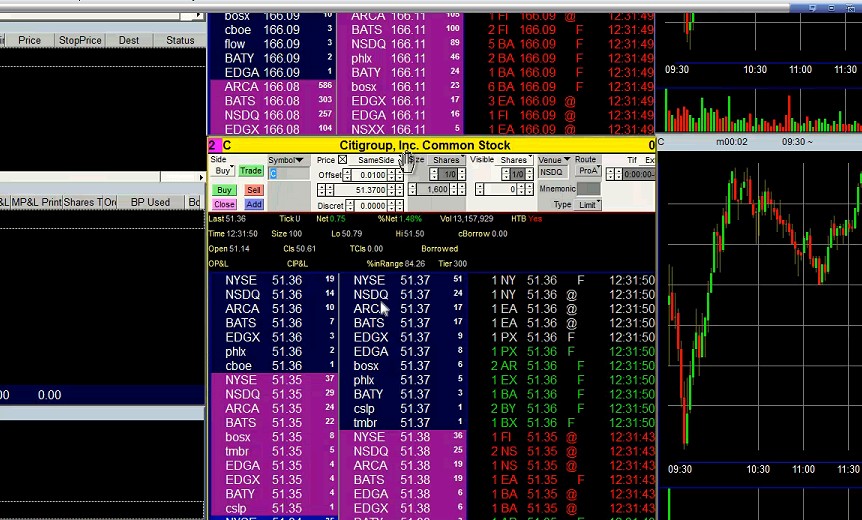Click the BP Used column header
The image size is (862, 520).
click(x=150, y=202)
